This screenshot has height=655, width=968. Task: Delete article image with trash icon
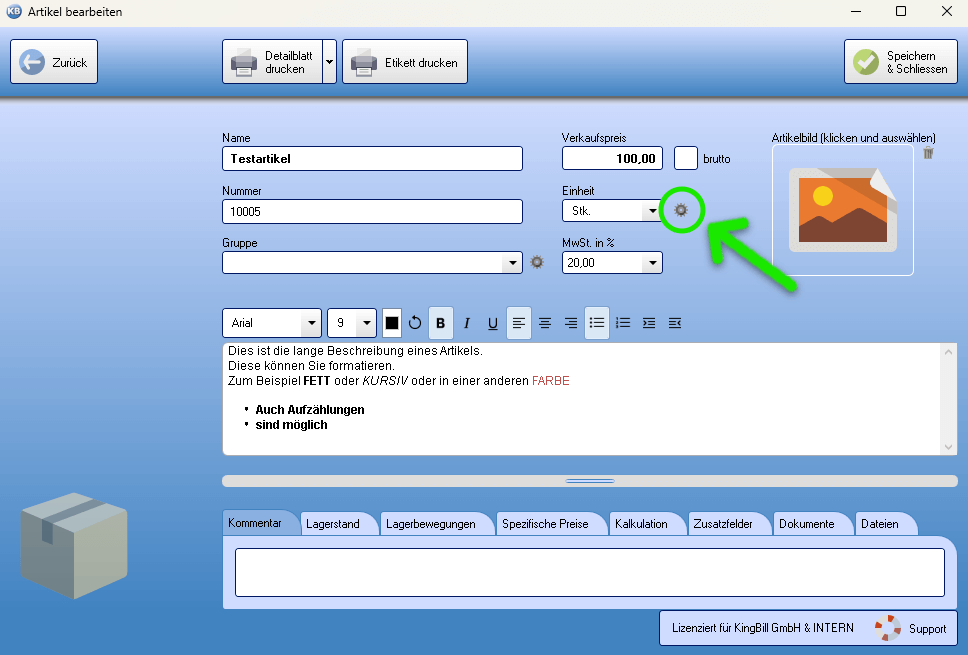[929, 153]
